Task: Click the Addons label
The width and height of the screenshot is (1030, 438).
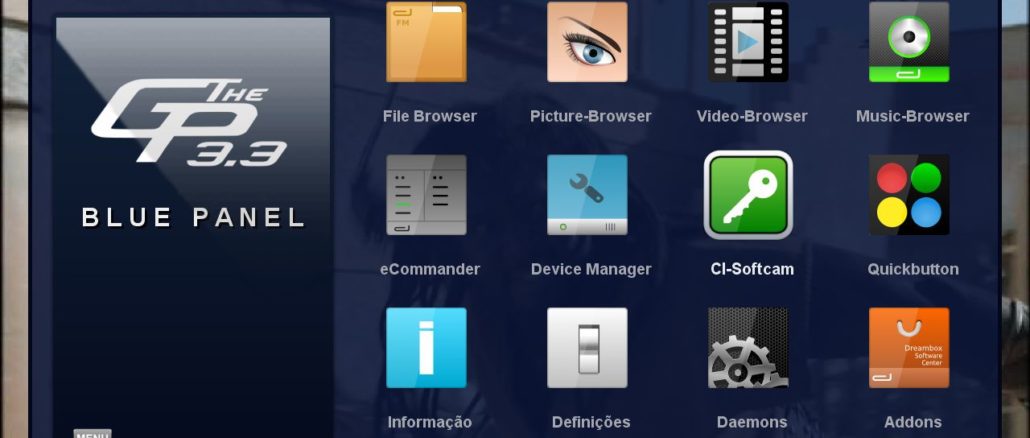Action: (913, 422)
